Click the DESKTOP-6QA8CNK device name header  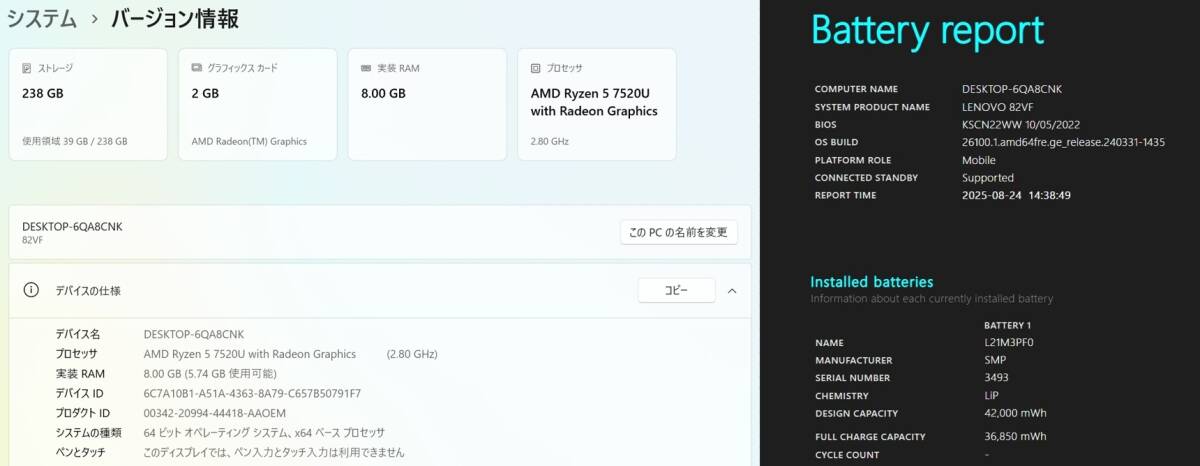click(x=72, y=227)
